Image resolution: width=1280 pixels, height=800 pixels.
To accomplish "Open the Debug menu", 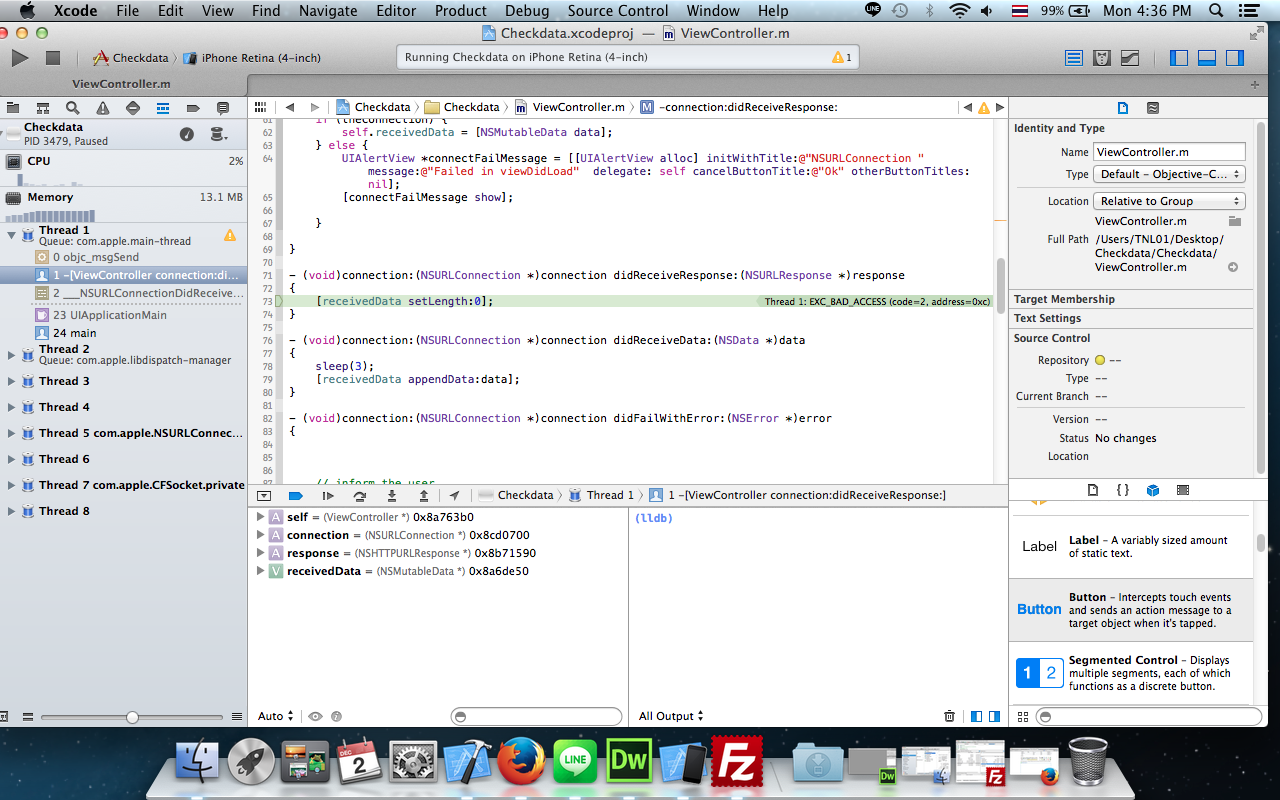I will coord(527,11).
